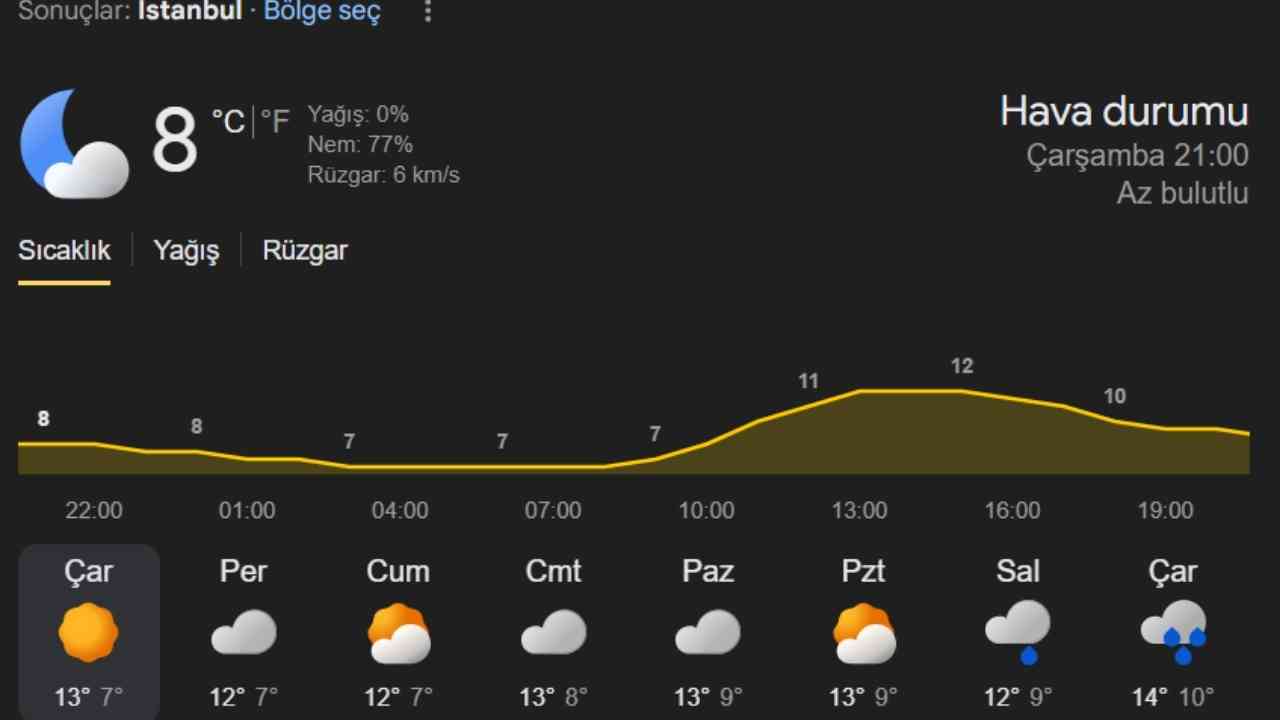The width and height of the screenshot is (1280, 720).
Task: Select 04:00 on the temperature timeline
Action: point(400,511)
